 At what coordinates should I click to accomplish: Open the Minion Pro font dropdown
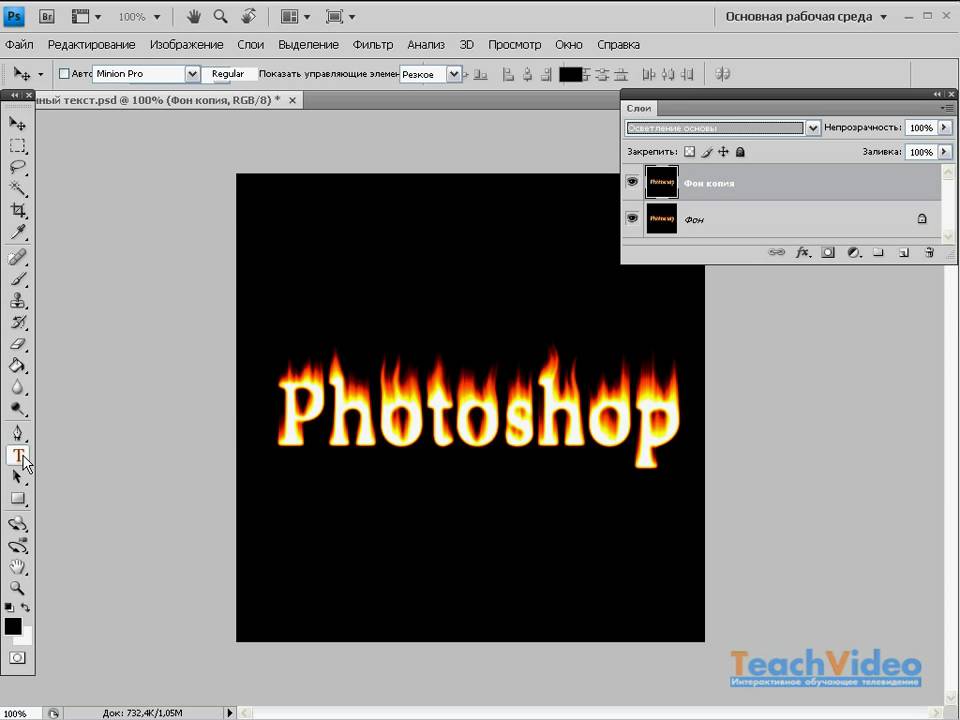tap(192, 74)
